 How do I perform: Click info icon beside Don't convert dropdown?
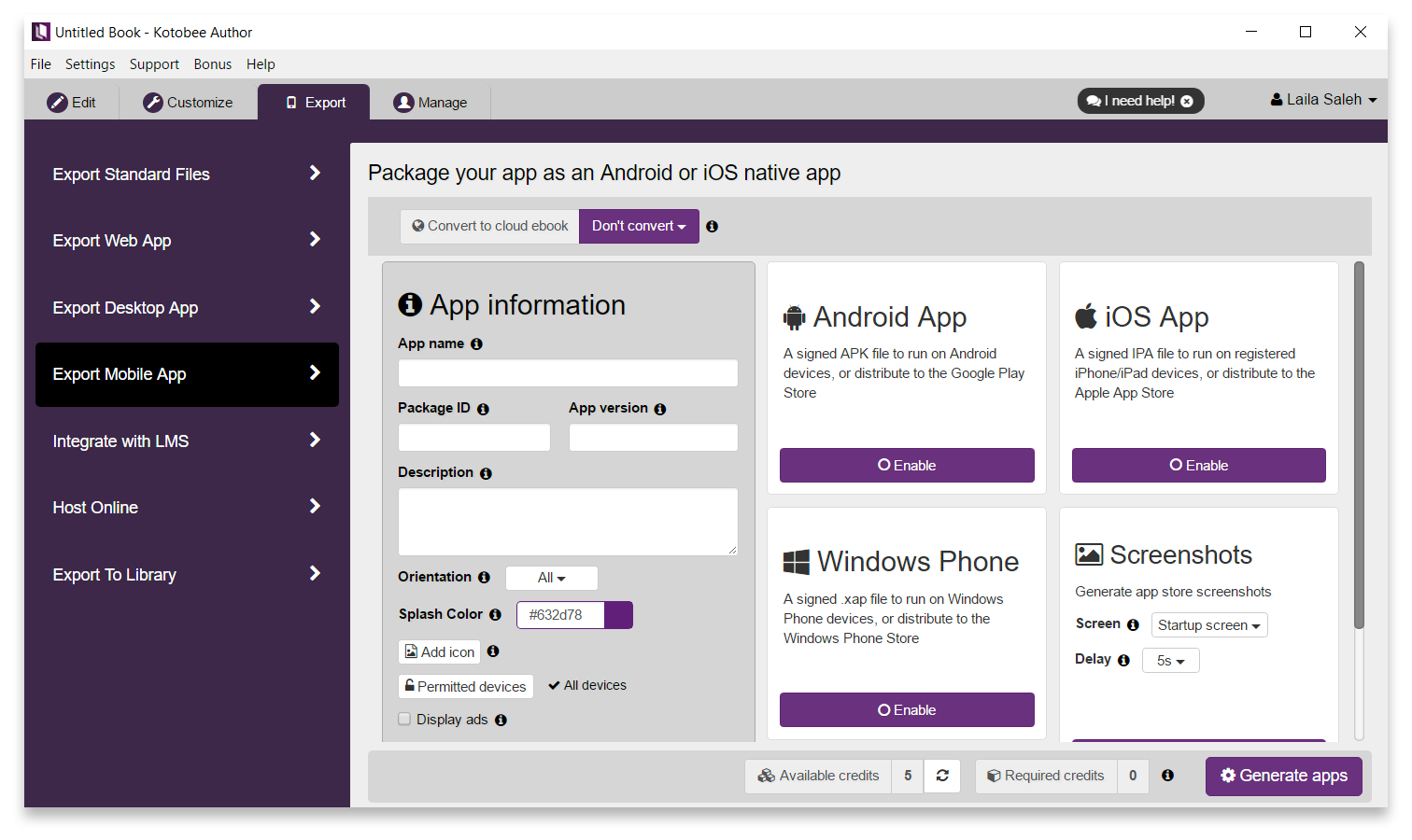[x=712, y=227]
